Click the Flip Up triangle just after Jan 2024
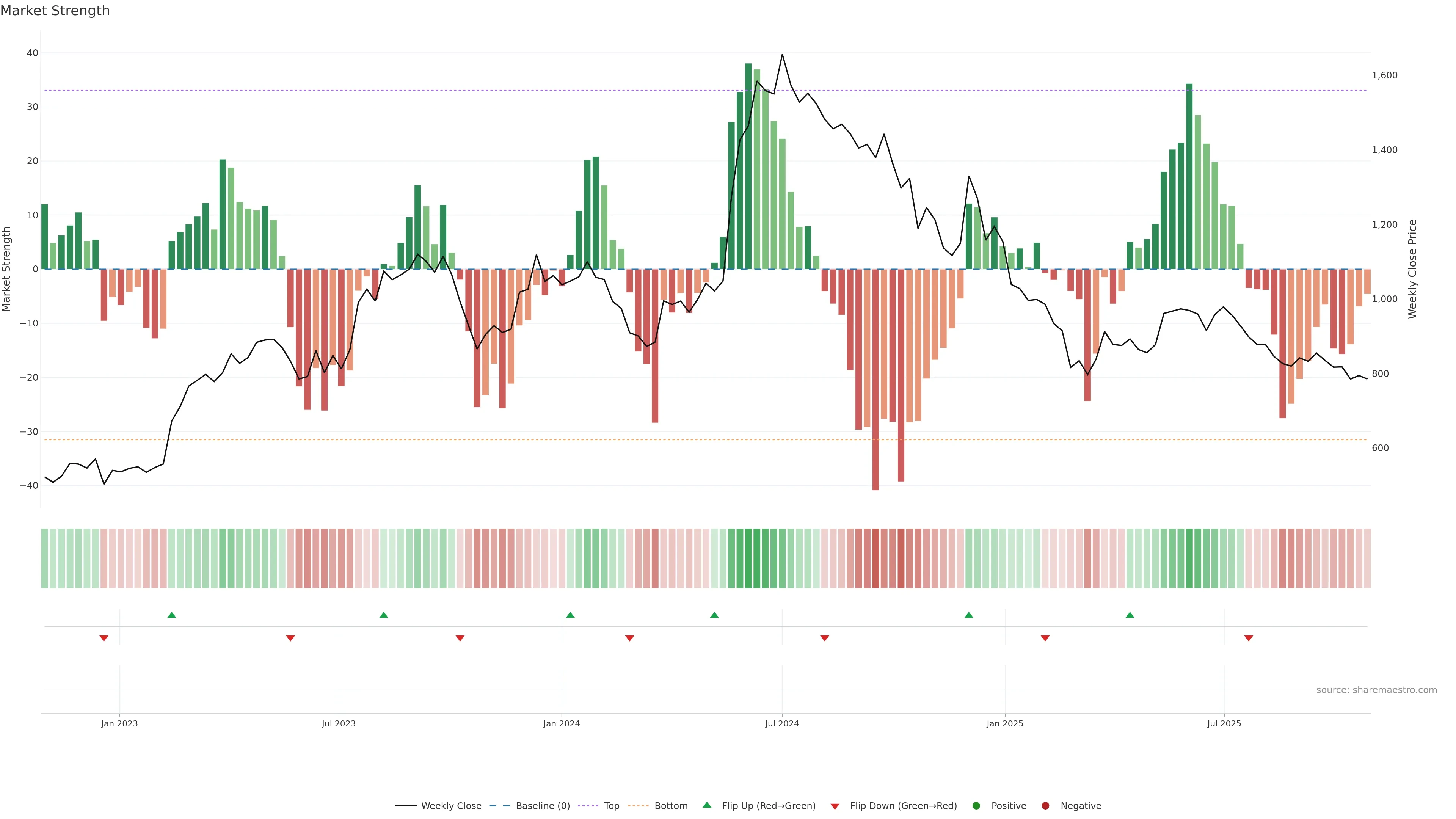The height and width of the screenshot is (819, 1456). (x=570, y=615)
